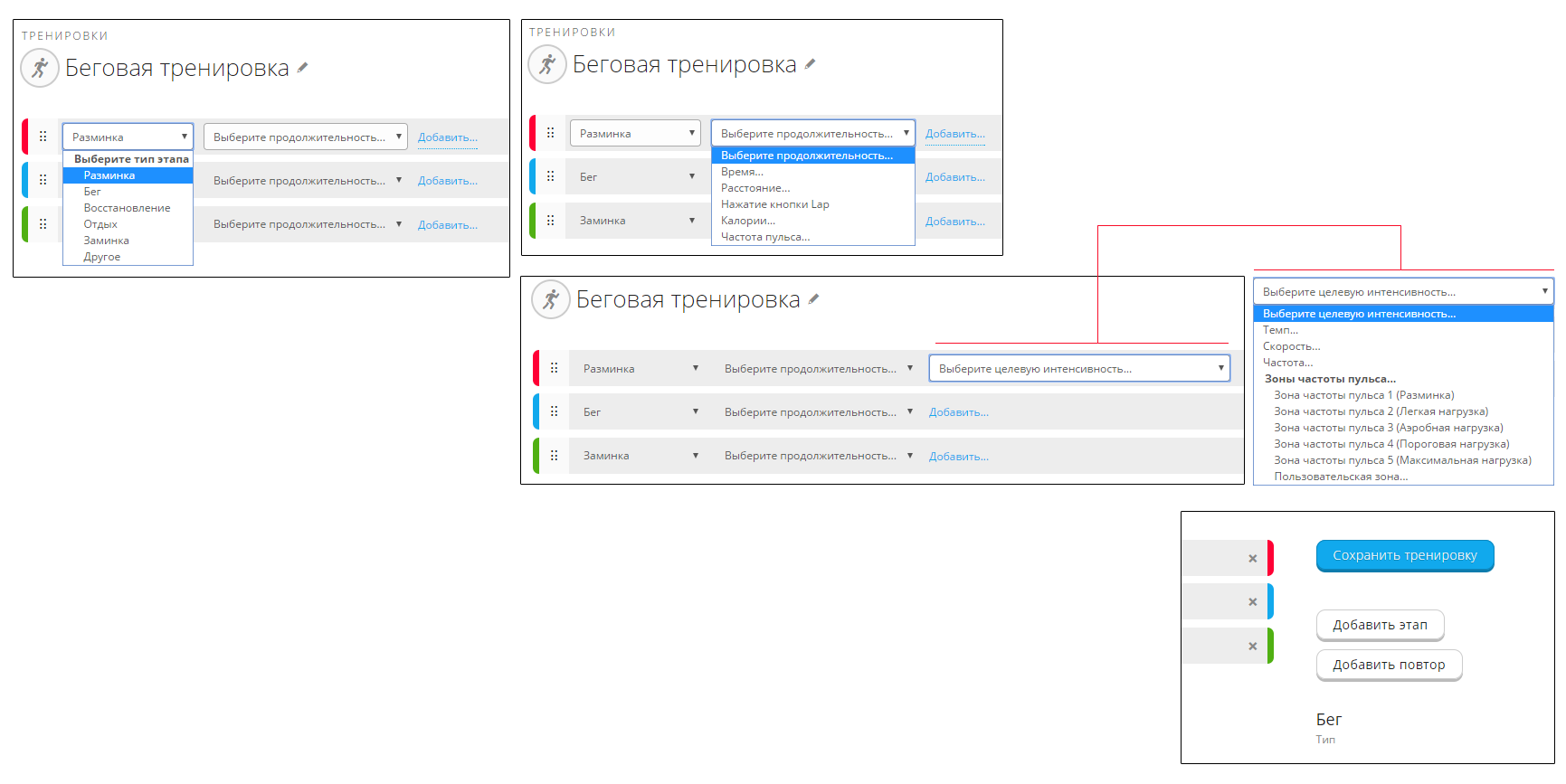Select Отдых in the stage type list
The width and height of the screenshot is (1566, 784).
click(x=100, y=224)
